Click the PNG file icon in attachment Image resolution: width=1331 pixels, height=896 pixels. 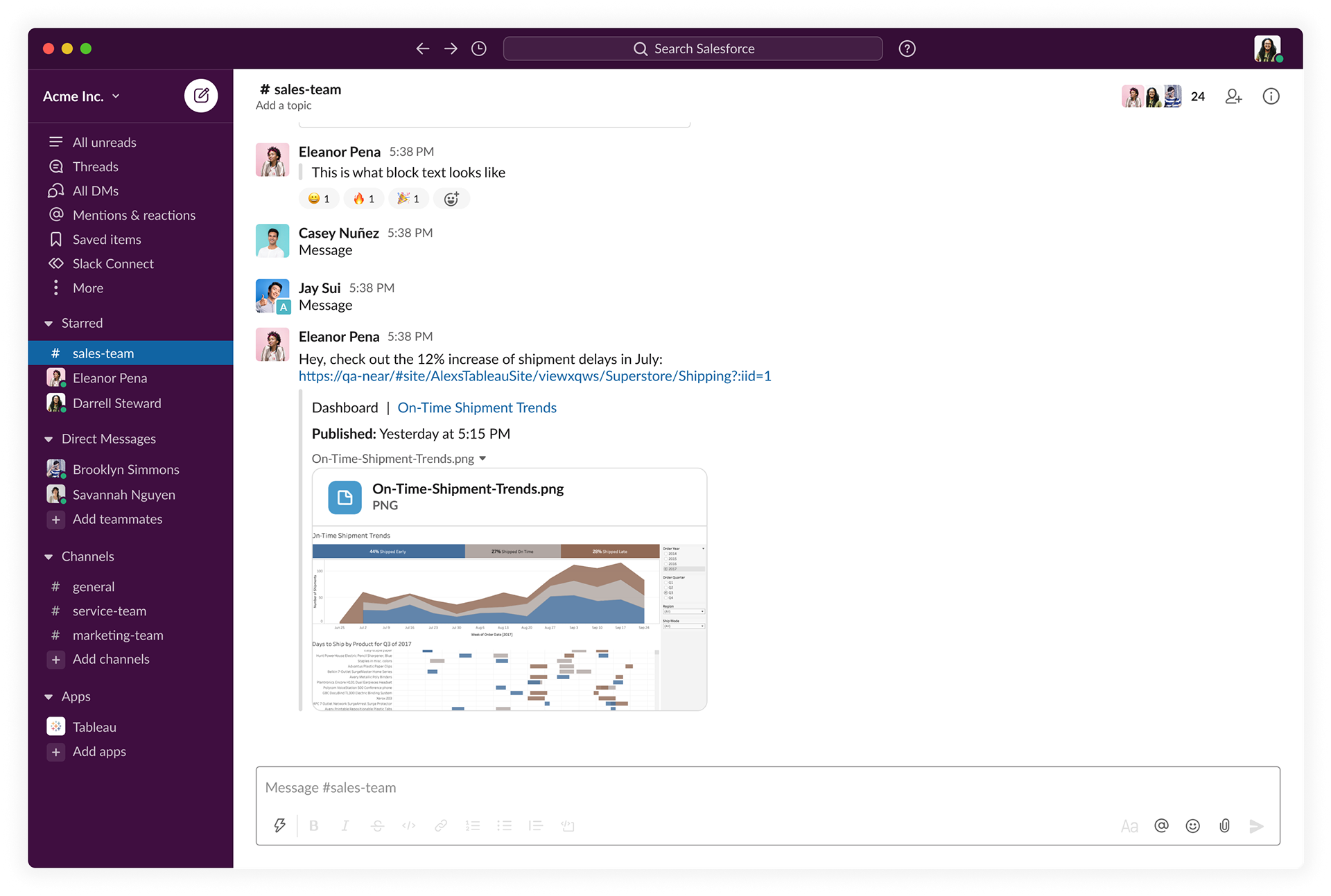(x=345, y=497)
